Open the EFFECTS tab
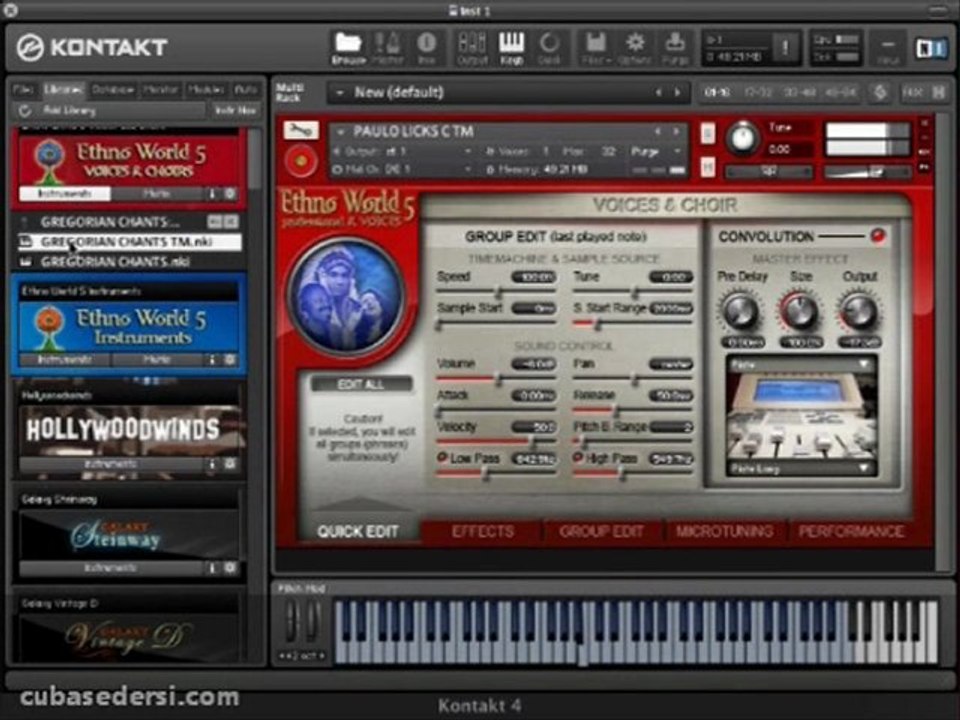Image resolution: width=960 pixels, height=720 pixels. pos(482,531)
